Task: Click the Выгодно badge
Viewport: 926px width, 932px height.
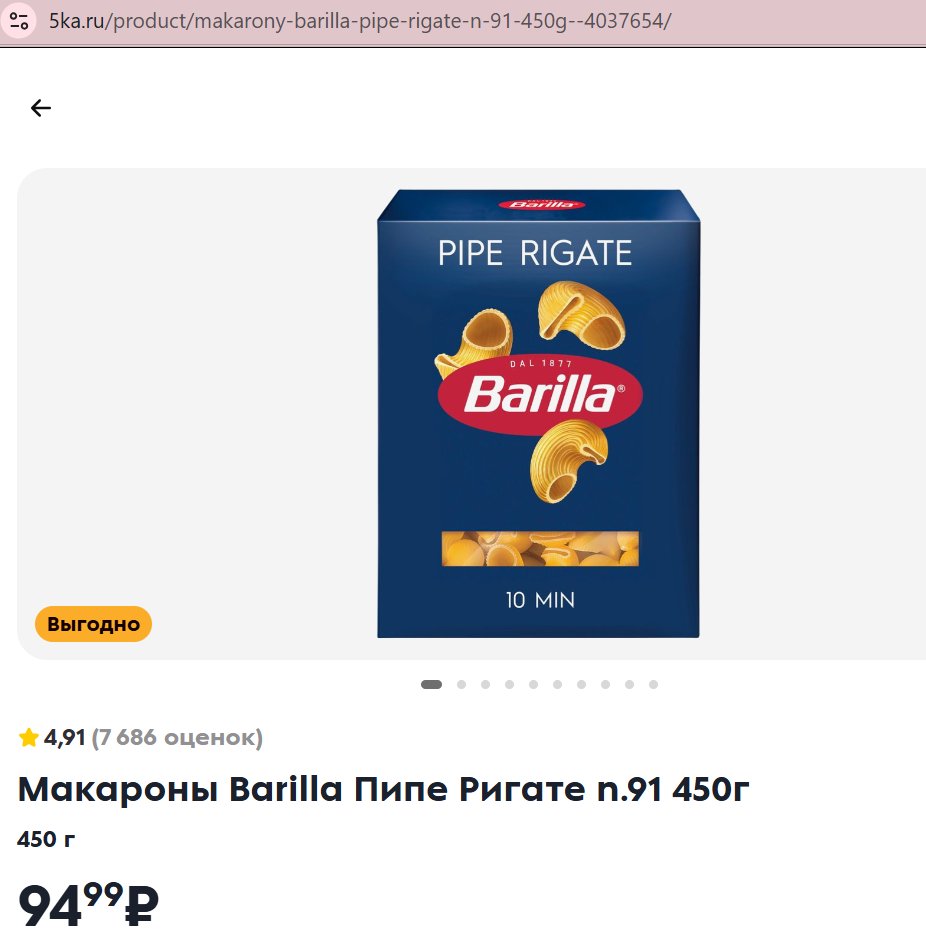Action: pyautogui.click(x=93, y=624)
